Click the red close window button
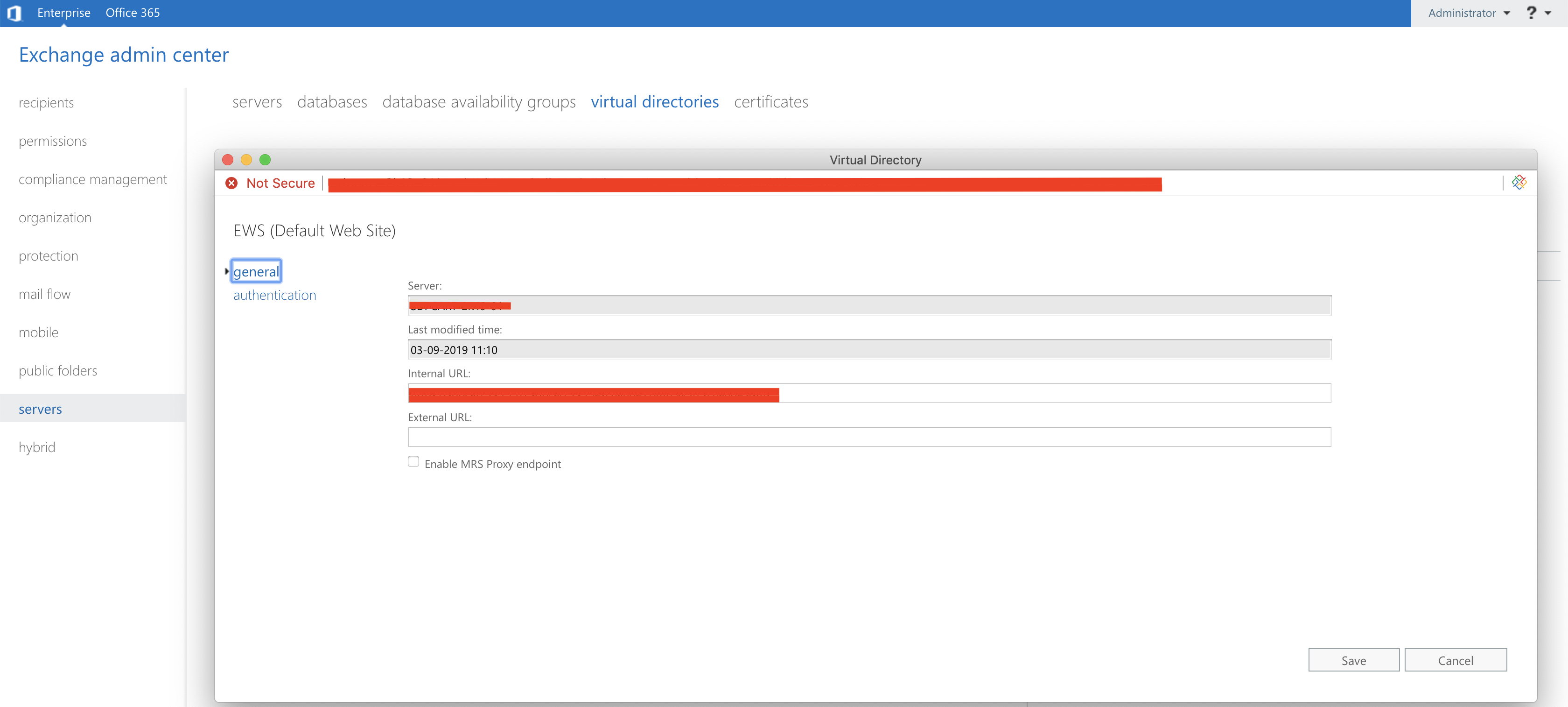Screen dimensions: 1568x707 click(228, 160)
